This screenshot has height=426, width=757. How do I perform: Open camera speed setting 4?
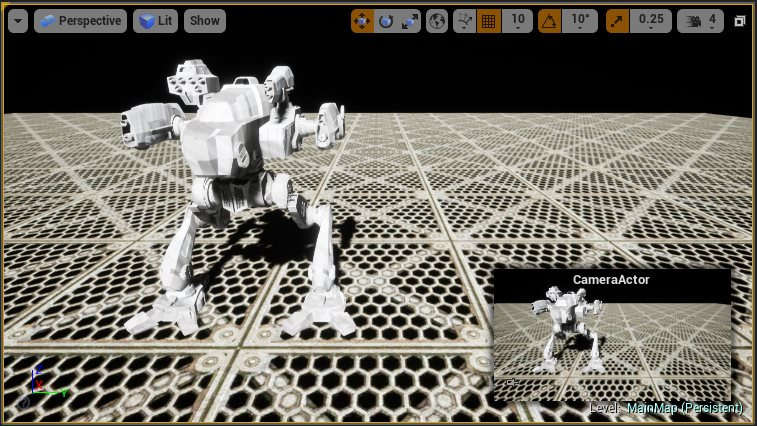click(701, 21)
